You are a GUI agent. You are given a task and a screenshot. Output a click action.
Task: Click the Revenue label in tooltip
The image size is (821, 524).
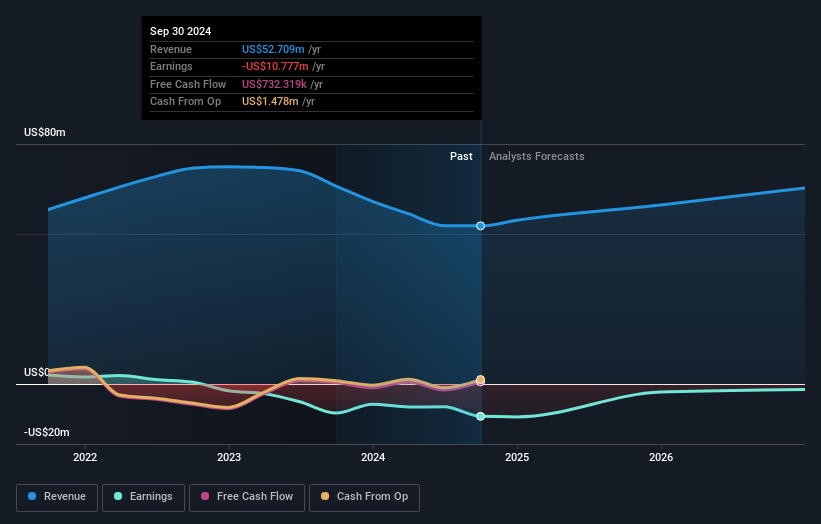(171, 49)
